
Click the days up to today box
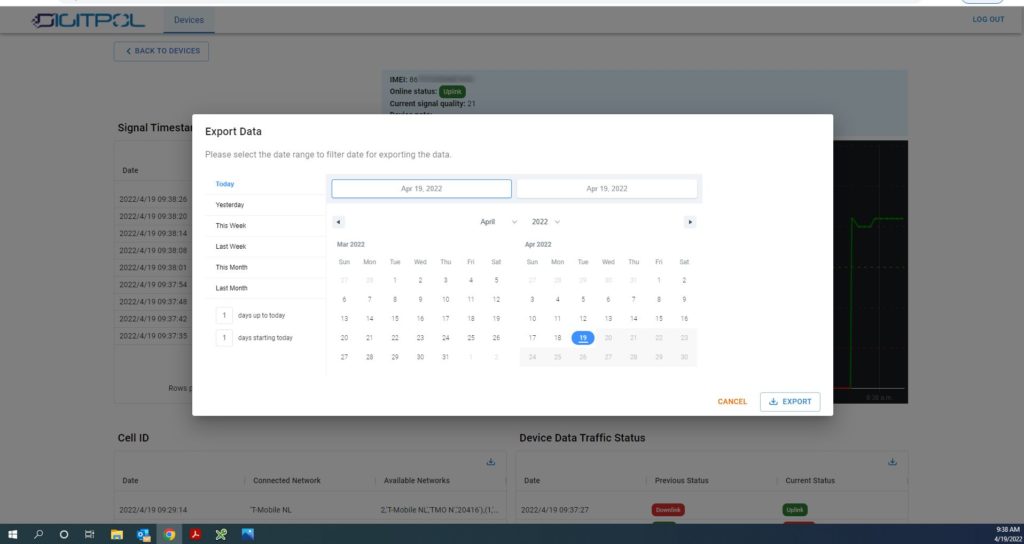[x=225, y=316]
